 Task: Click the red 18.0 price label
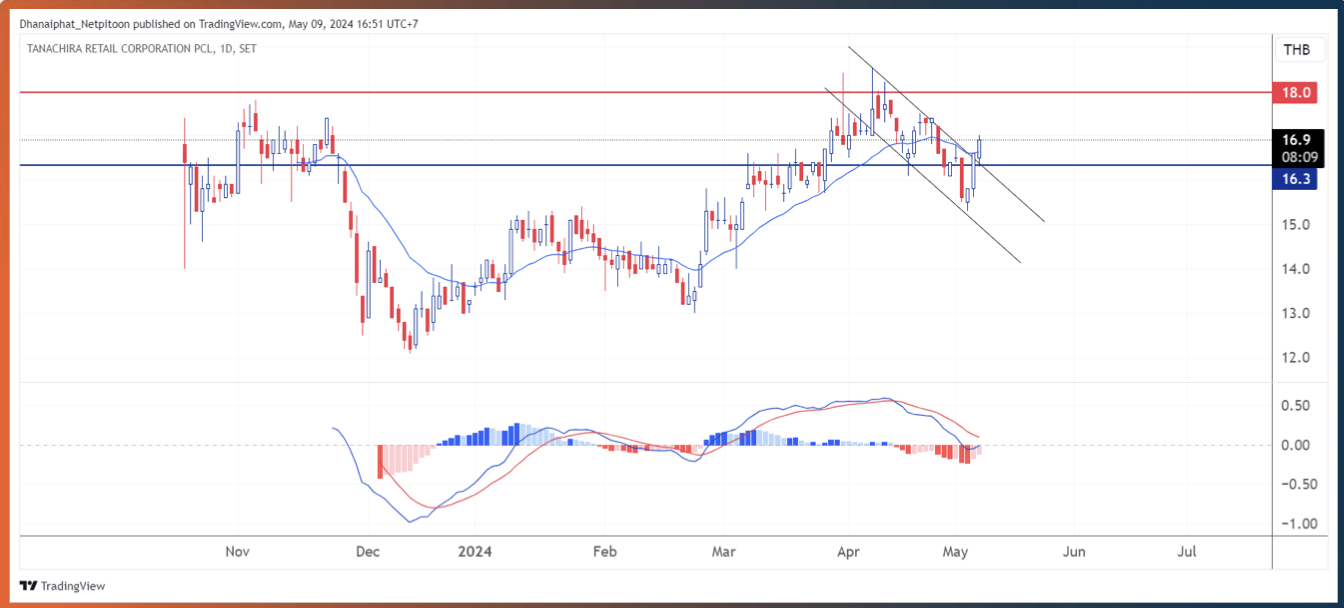click(1297, 92)
